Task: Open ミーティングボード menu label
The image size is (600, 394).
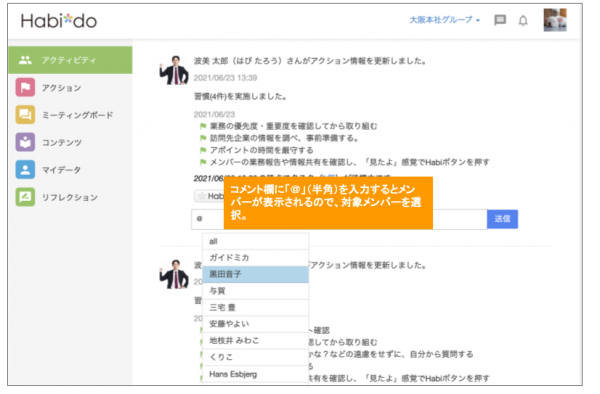Action: (78, 115)
